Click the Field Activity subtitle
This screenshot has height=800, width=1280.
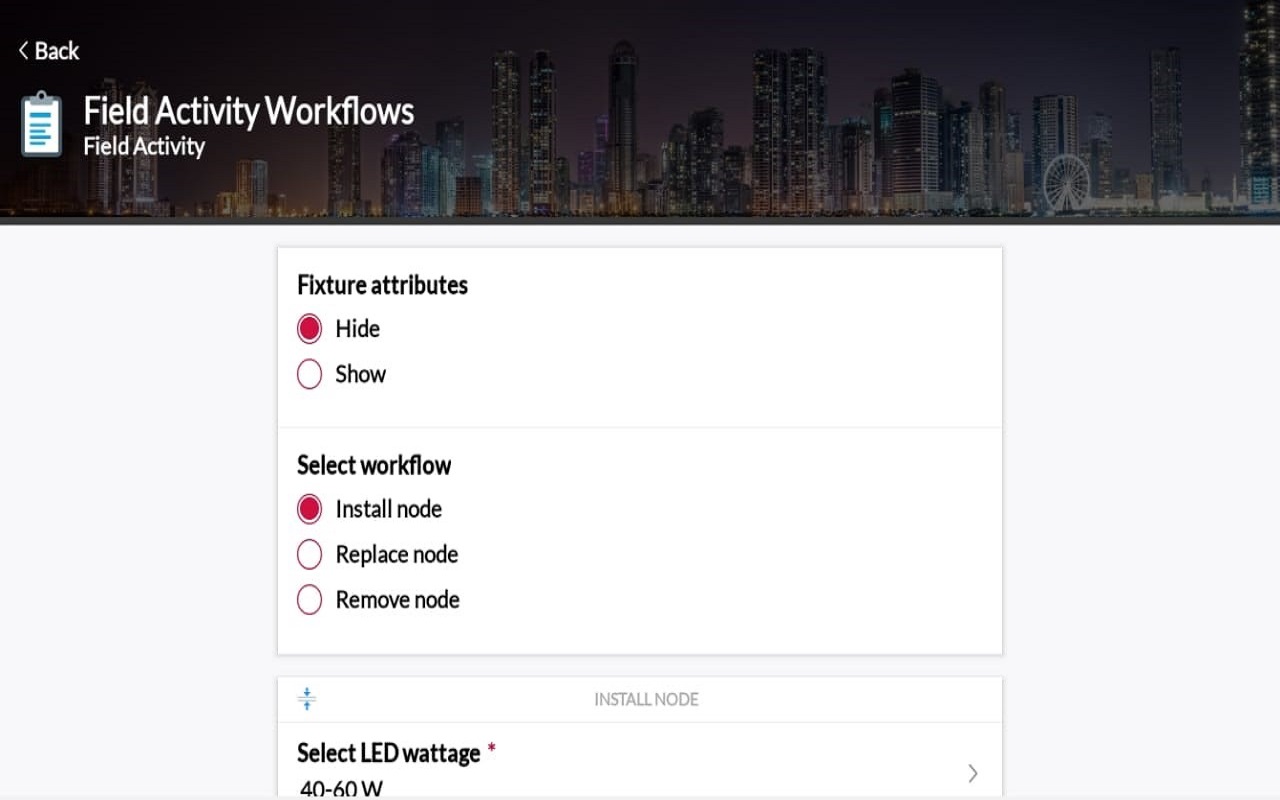[x=144, y=147]
